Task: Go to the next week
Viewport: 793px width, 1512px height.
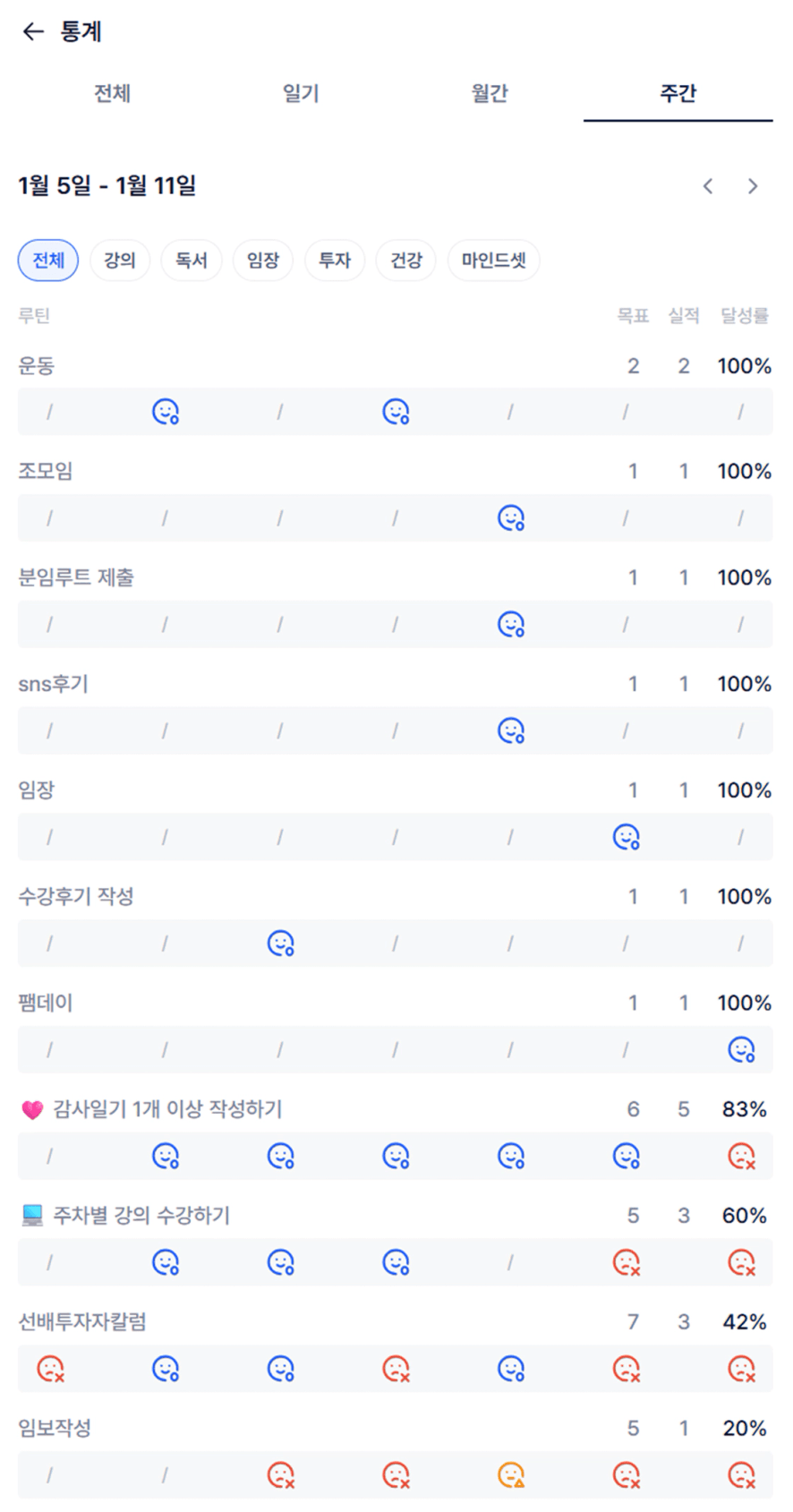Action: pos(753,186)
